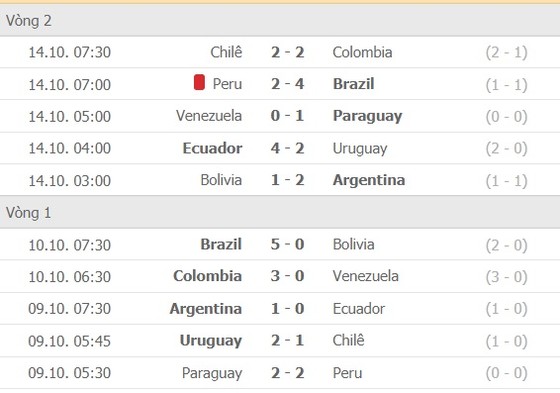Open Argentina in the 1-0 Ecuador match
Viewport: 560px width, 393px height.
click(206, 309)
